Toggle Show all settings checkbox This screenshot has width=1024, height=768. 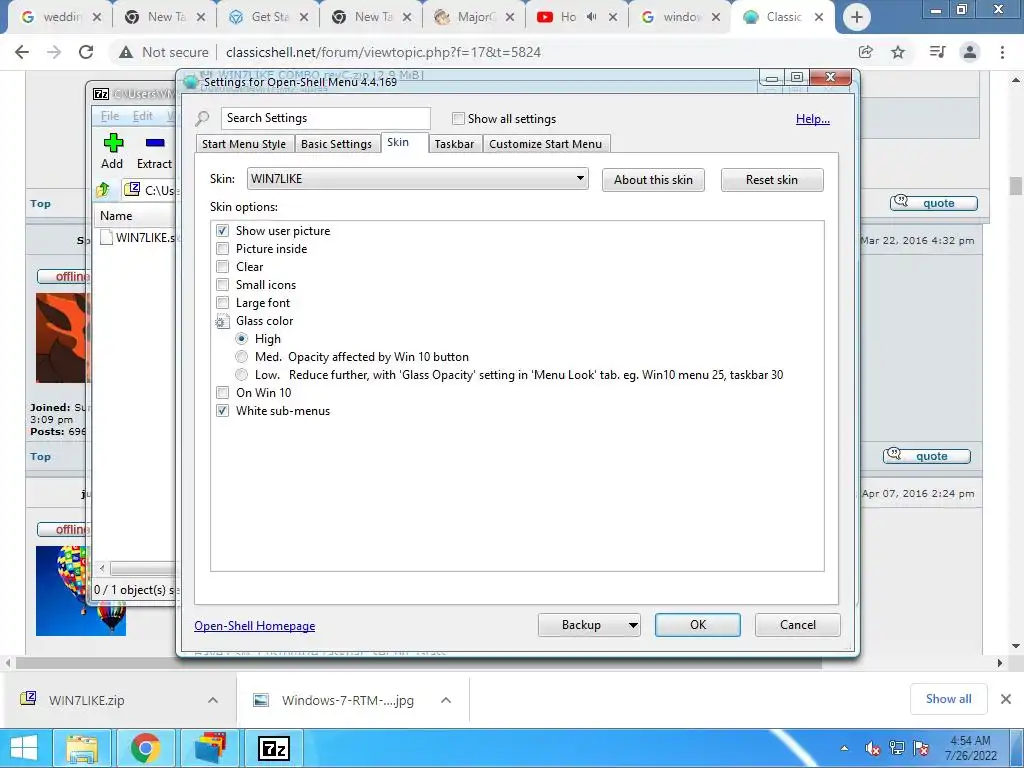tap(458, 118)
